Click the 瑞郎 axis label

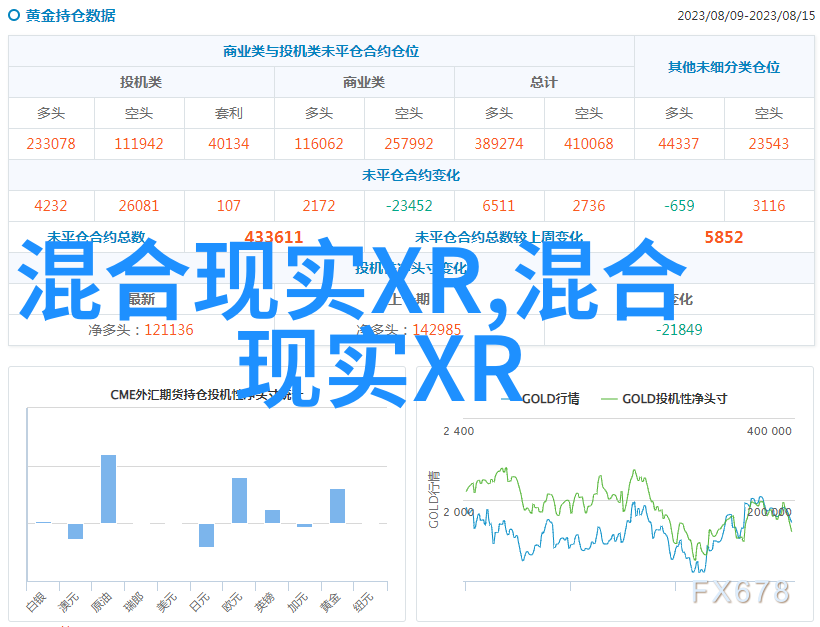tap(134, 602)
